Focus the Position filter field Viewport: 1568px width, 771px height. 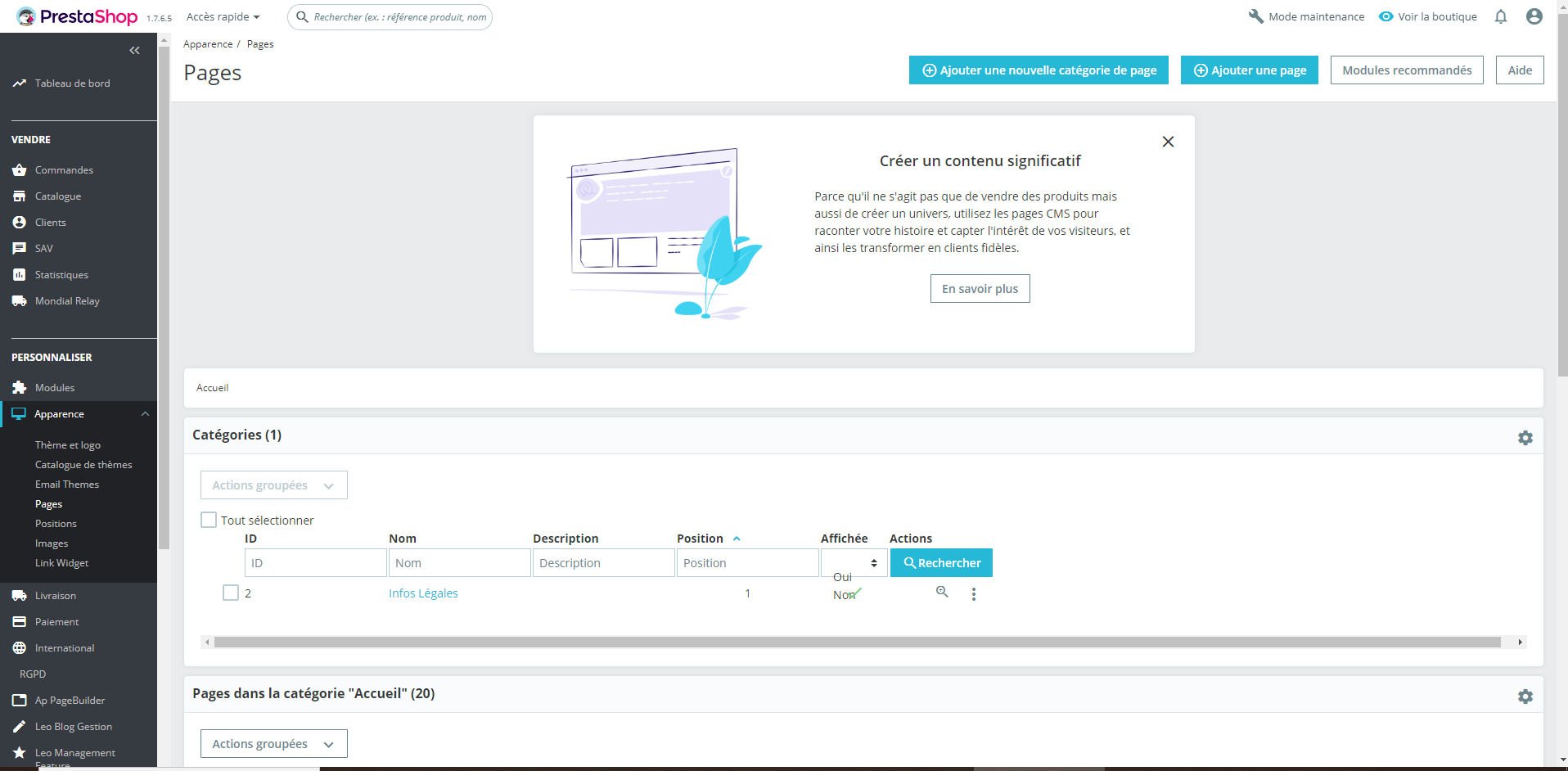[747, 563]
